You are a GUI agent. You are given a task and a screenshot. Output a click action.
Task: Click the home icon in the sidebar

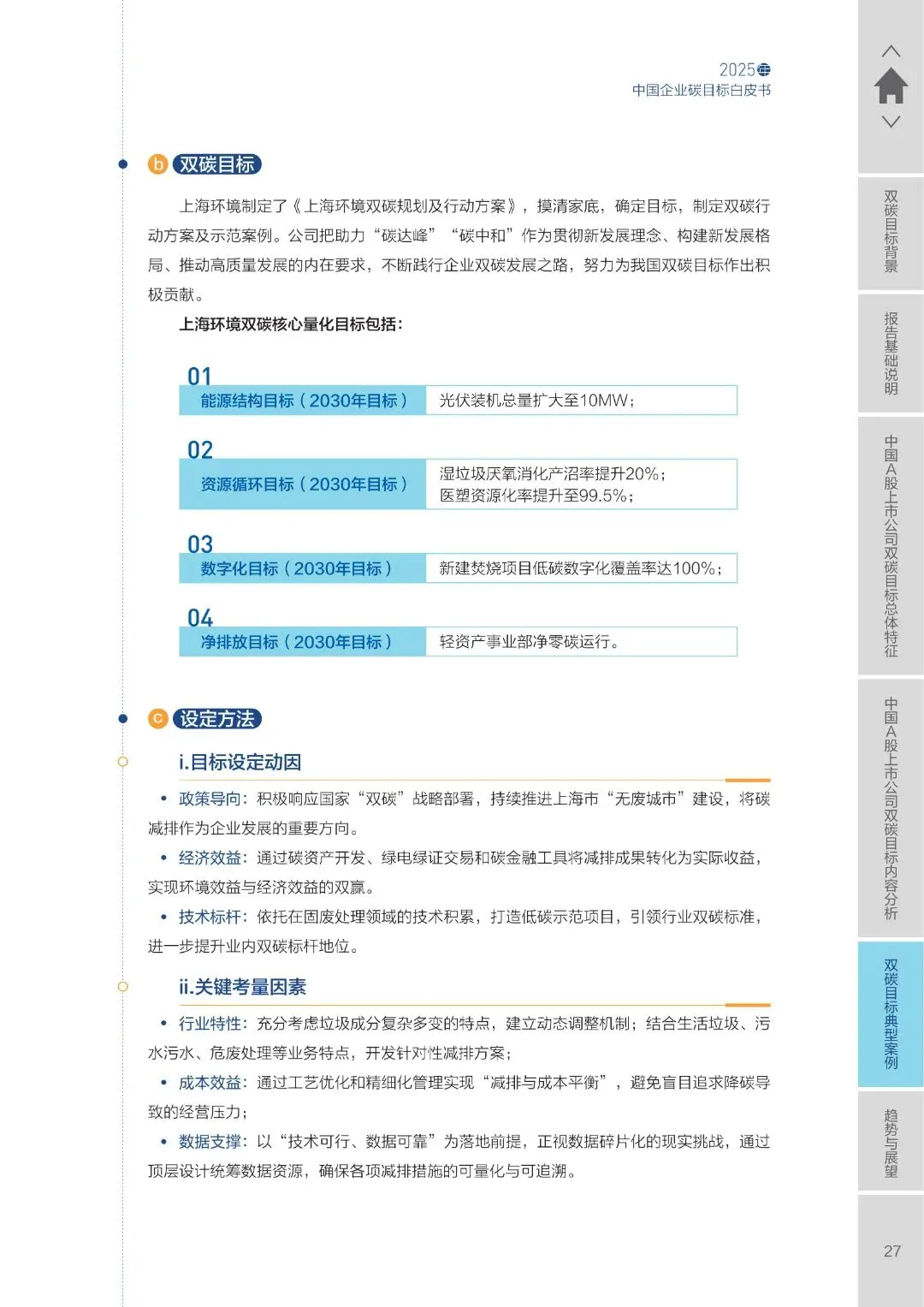[x=891, y=86]
